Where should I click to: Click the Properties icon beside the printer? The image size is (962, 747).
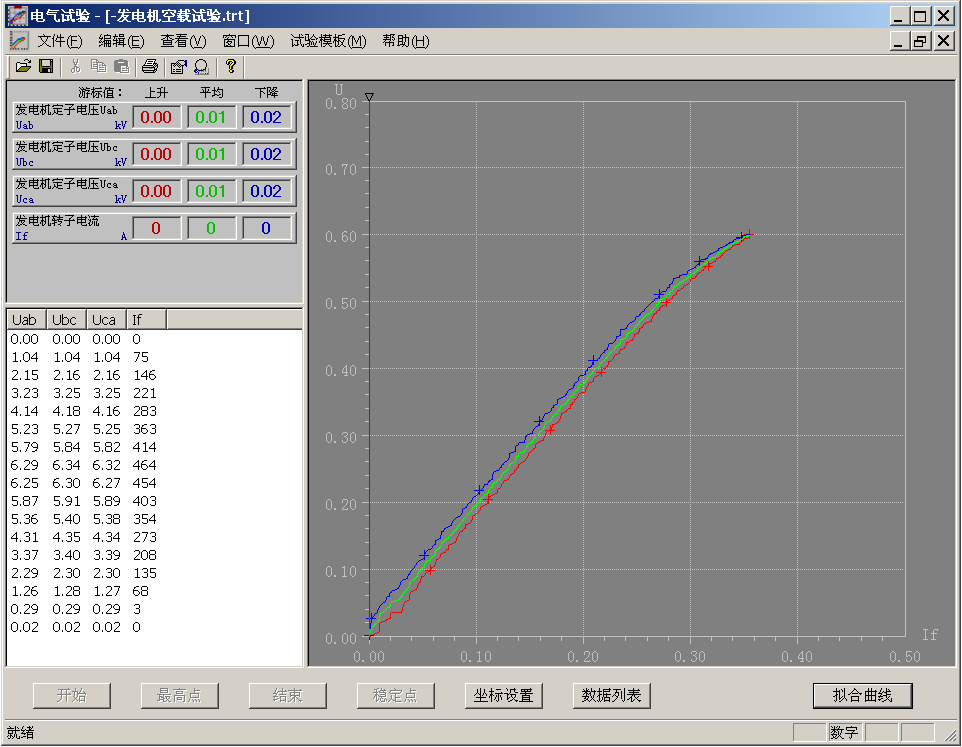[x=179, y=67]
